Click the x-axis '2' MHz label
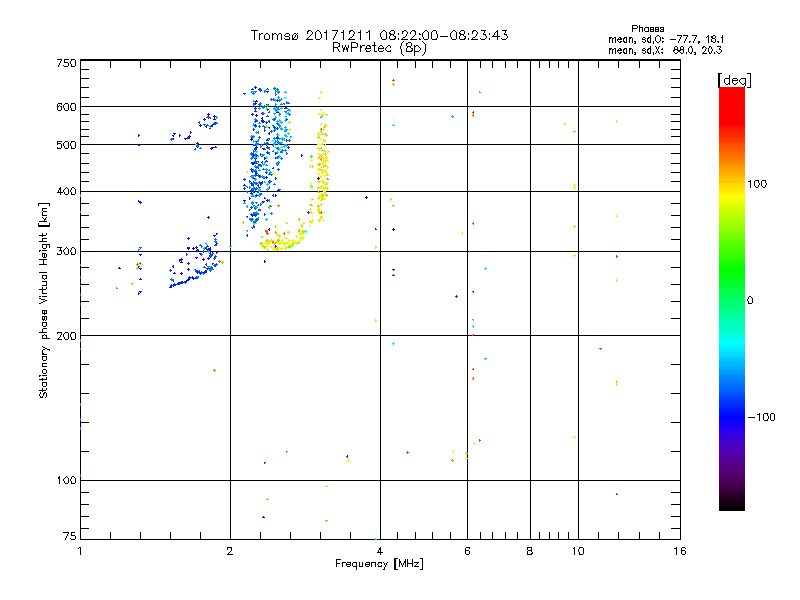The image size is (800, 600). tap(230, 551)
